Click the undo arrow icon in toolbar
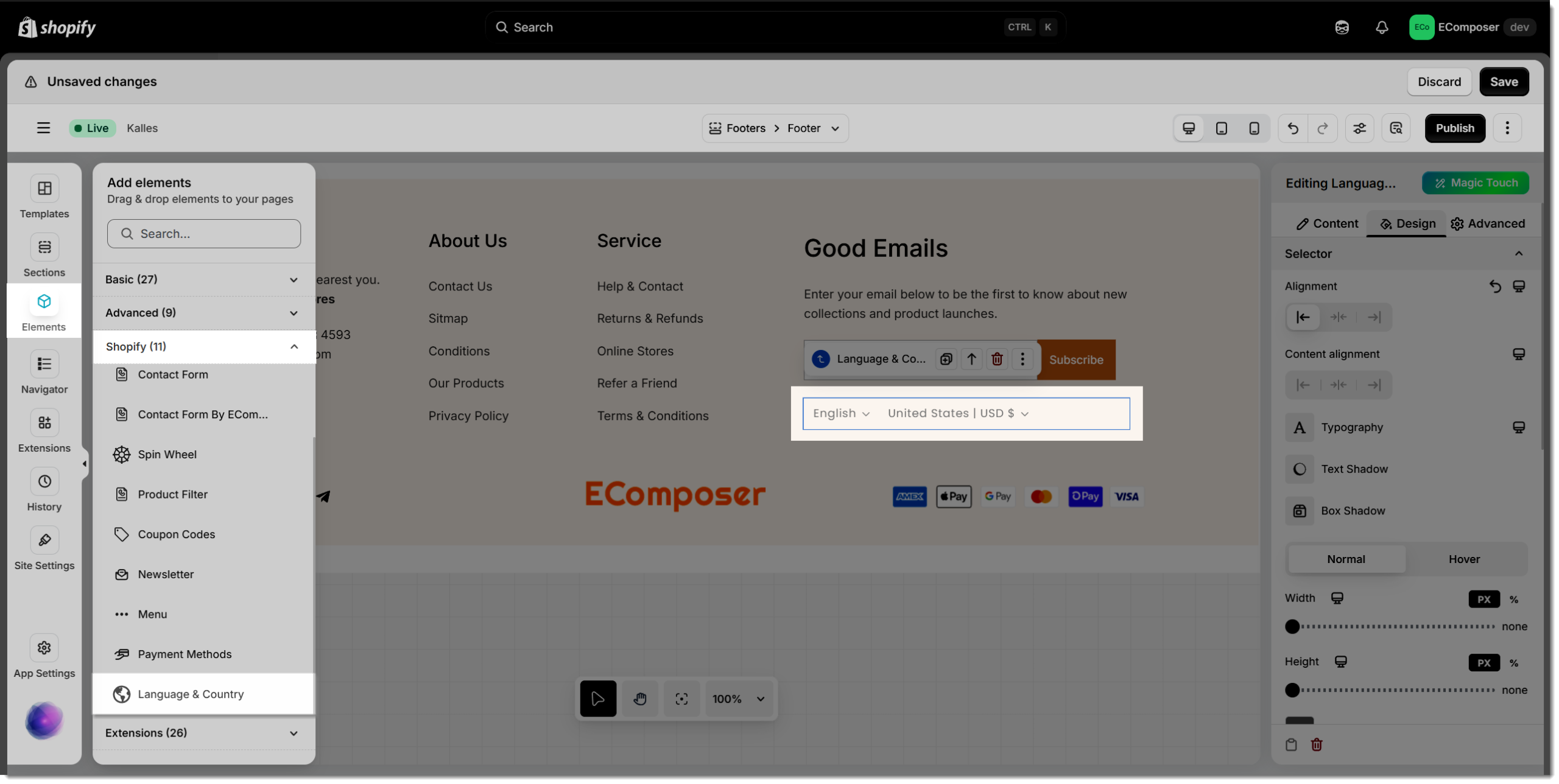 click(1292, 128)
